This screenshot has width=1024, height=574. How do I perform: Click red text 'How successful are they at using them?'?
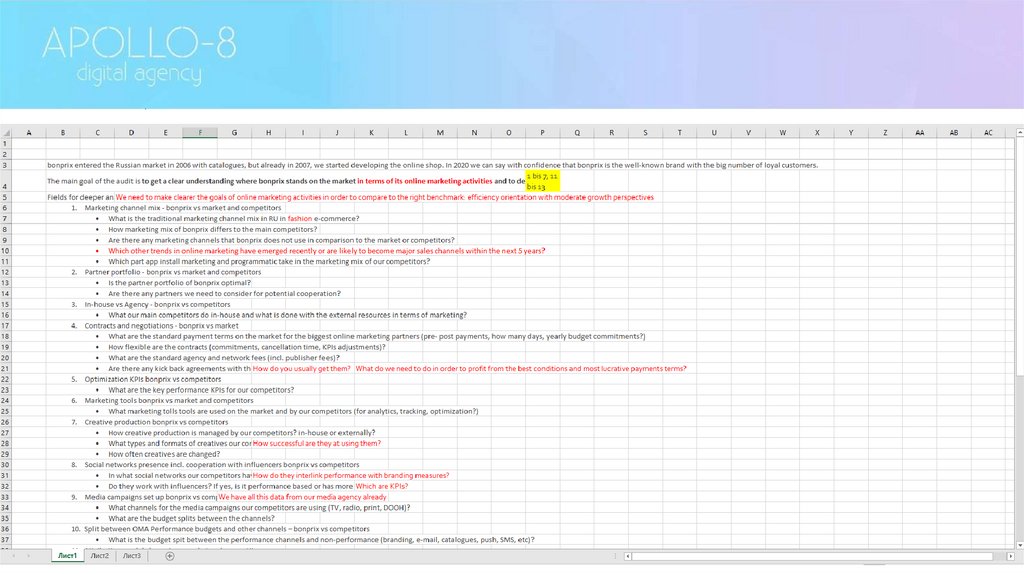click(317, 443)
